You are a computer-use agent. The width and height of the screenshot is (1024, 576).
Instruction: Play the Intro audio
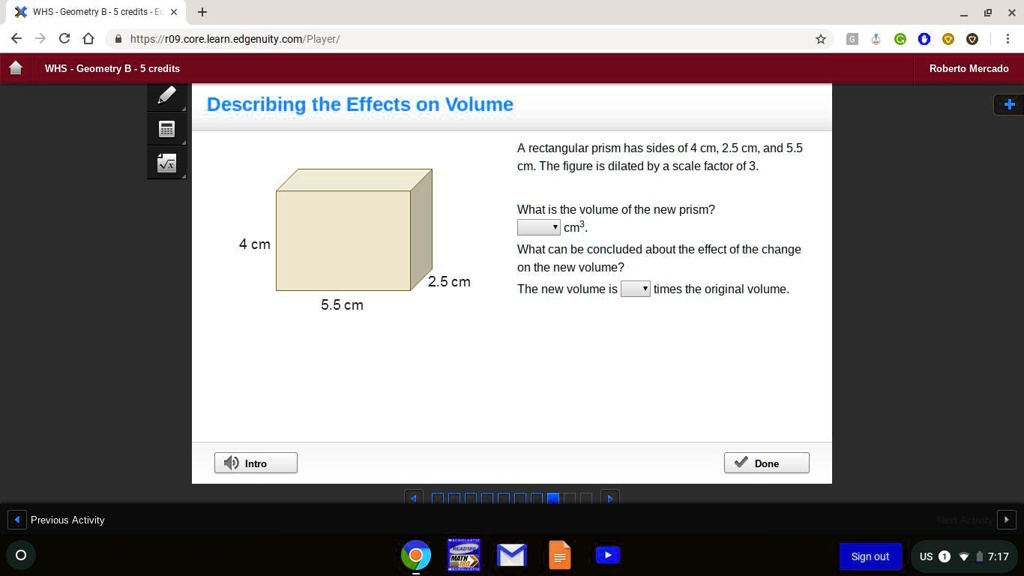point(255,462)
